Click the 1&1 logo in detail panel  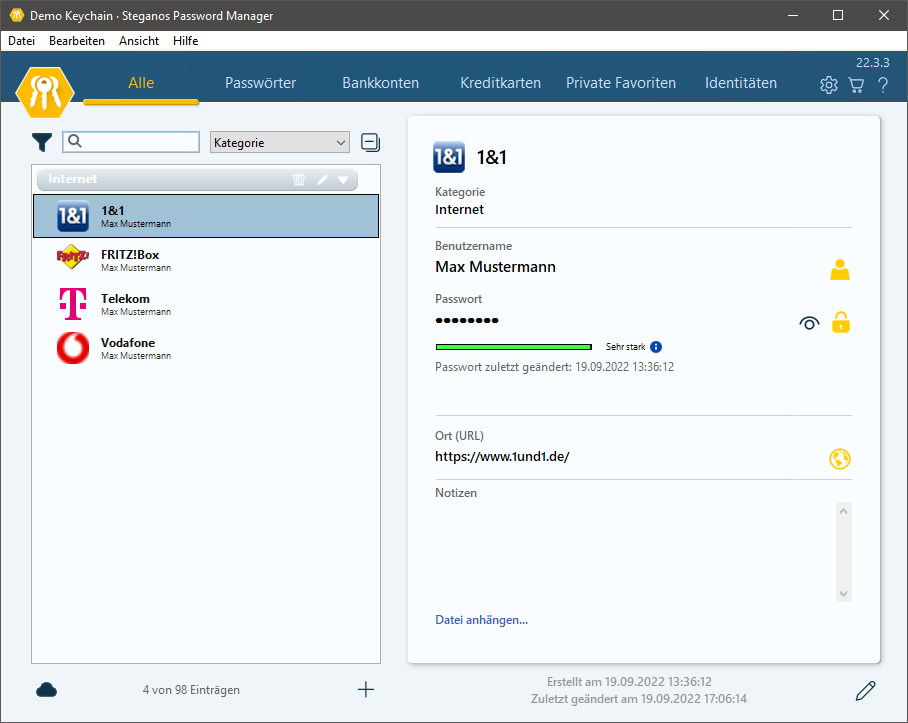click(449, 157)
